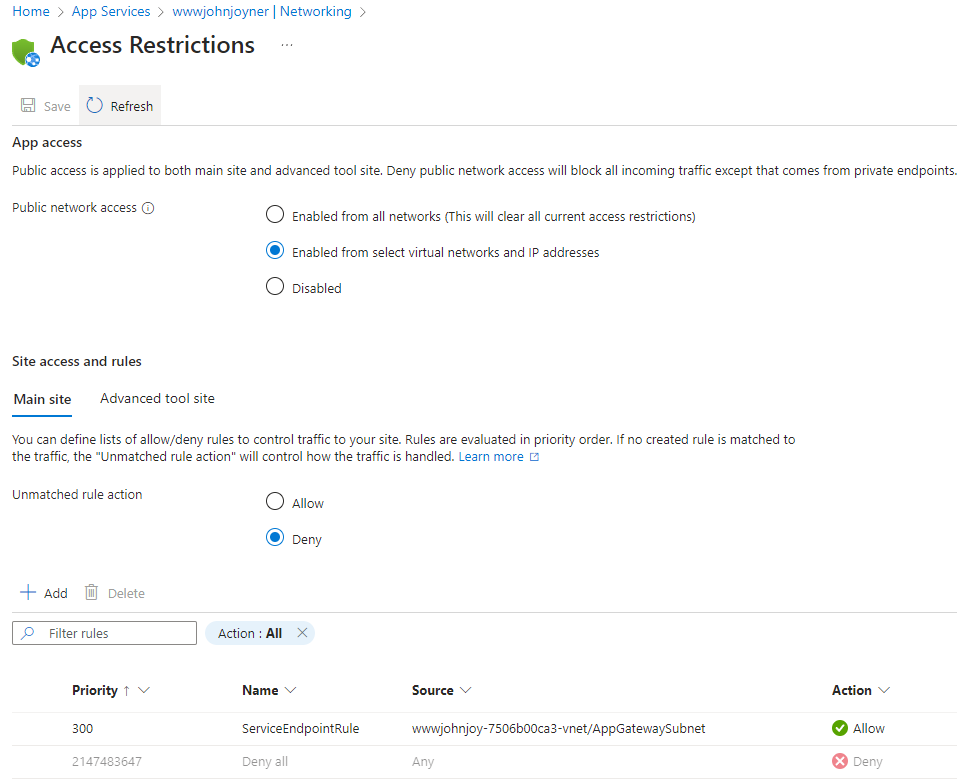Open the Learn more link
This screenshot has height=781, width=957.
(x=491, y=456)
